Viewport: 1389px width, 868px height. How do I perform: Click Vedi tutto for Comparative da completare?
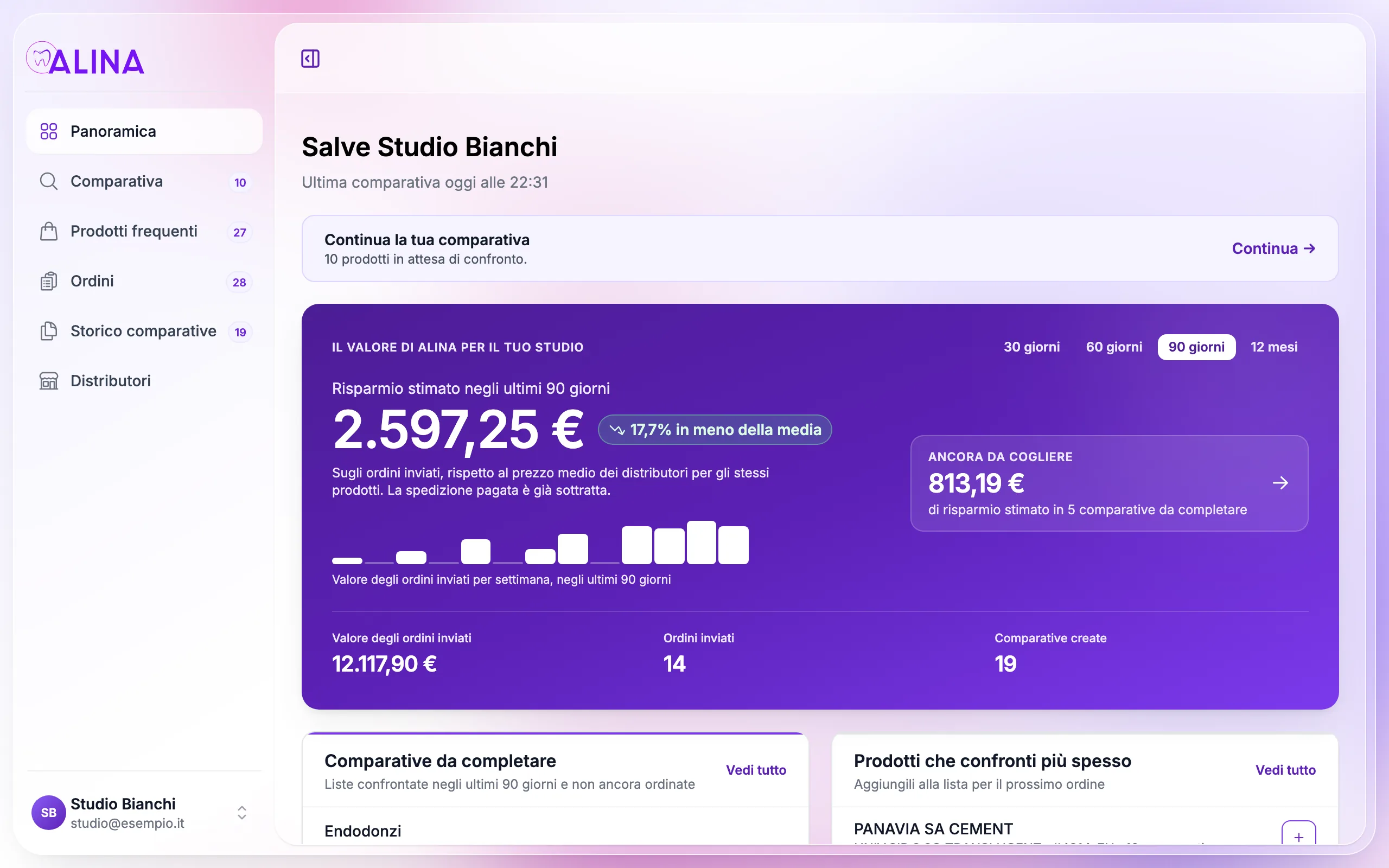755,770
